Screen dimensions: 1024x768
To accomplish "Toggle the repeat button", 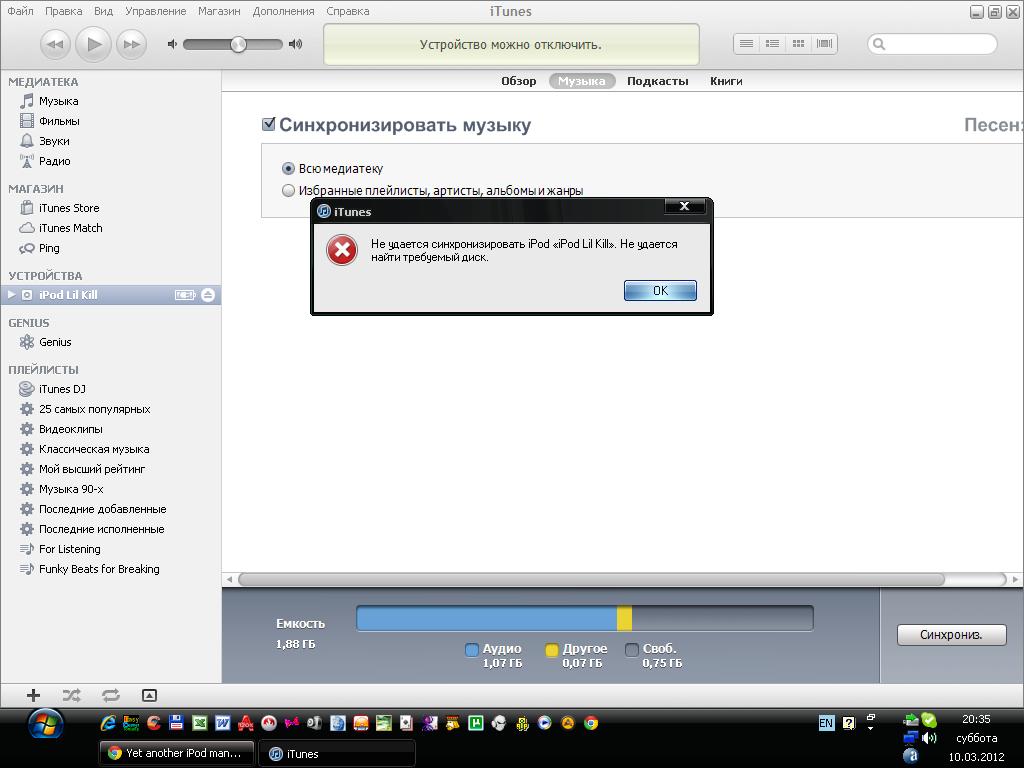I will point(111,696).
